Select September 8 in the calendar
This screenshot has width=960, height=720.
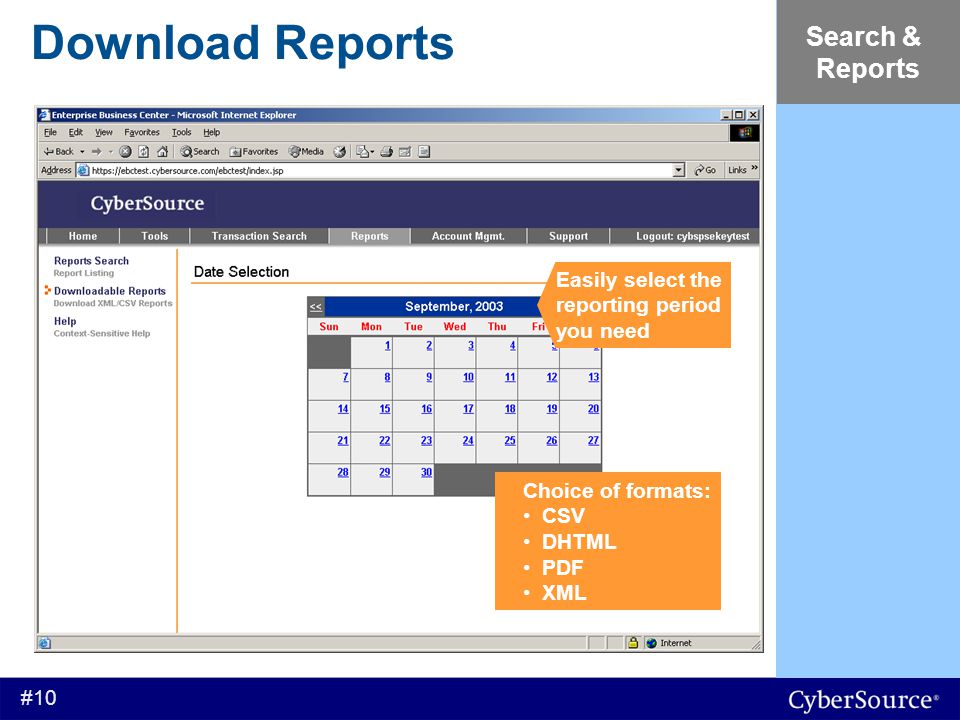point(388,377)
